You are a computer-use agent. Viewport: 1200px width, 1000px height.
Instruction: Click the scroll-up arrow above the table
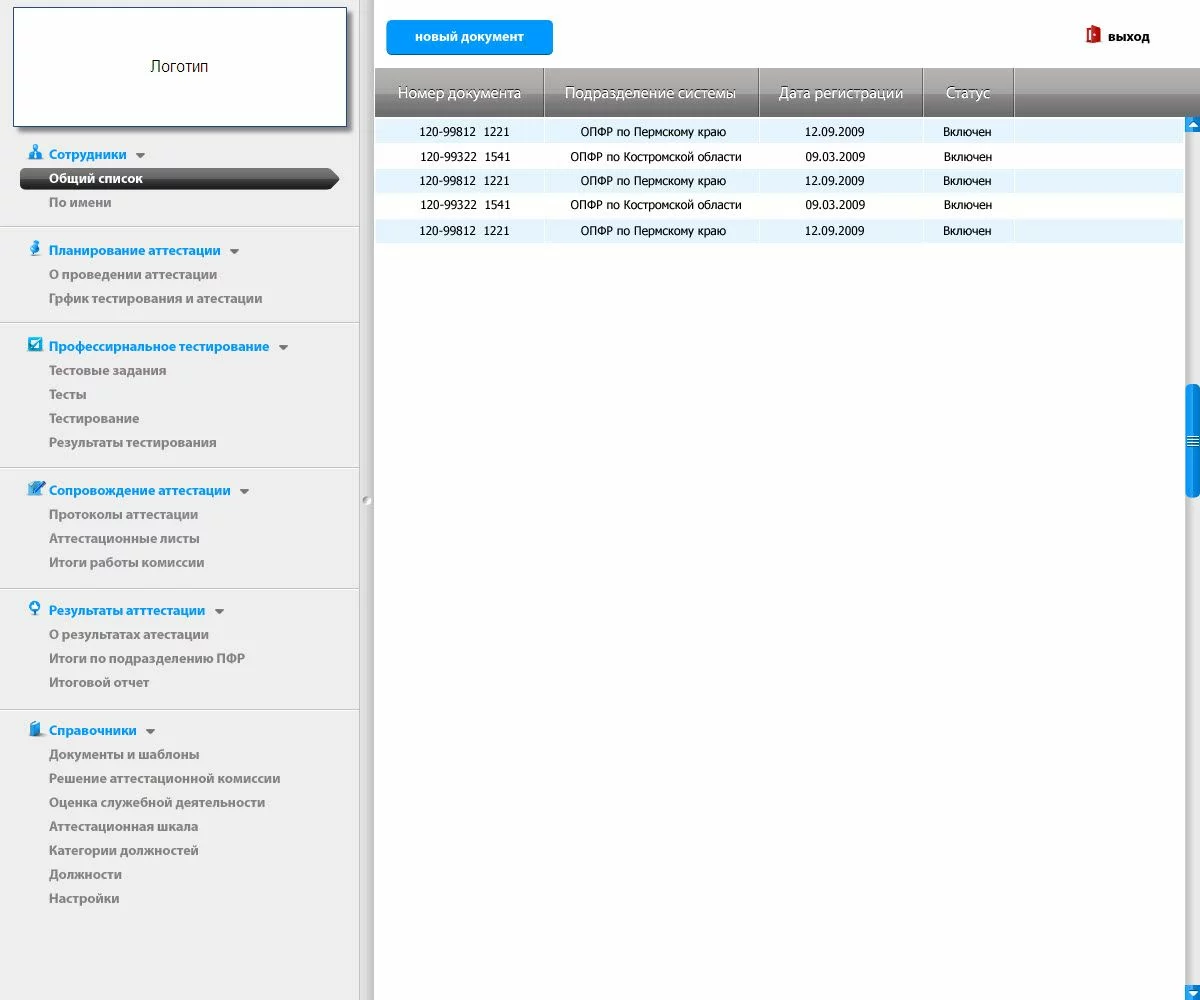(x=1192, y=125)
